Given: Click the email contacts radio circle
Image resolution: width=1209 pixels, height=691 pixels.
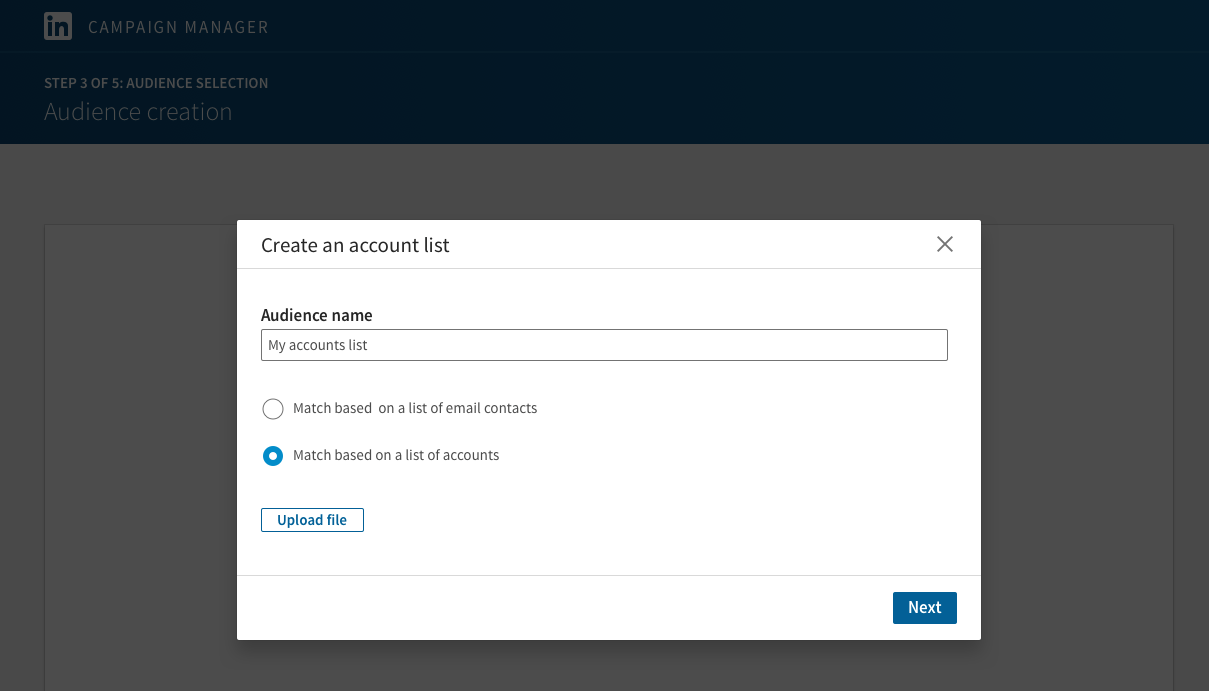Looking at the screenshot, I should pos(273,408).
